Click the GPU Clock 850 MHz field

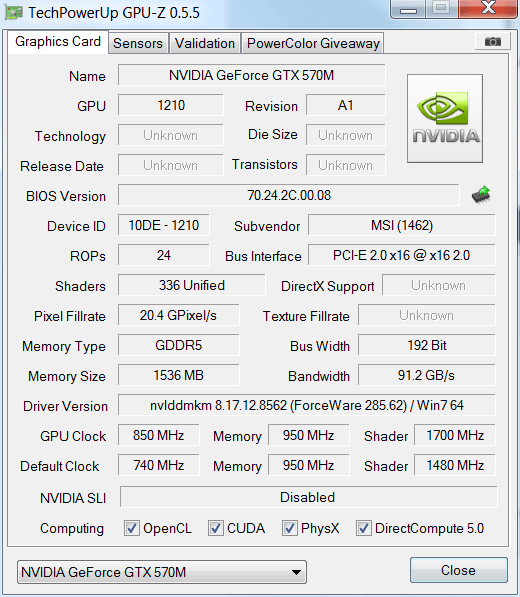pyautogui.click(x=158, y=435)
